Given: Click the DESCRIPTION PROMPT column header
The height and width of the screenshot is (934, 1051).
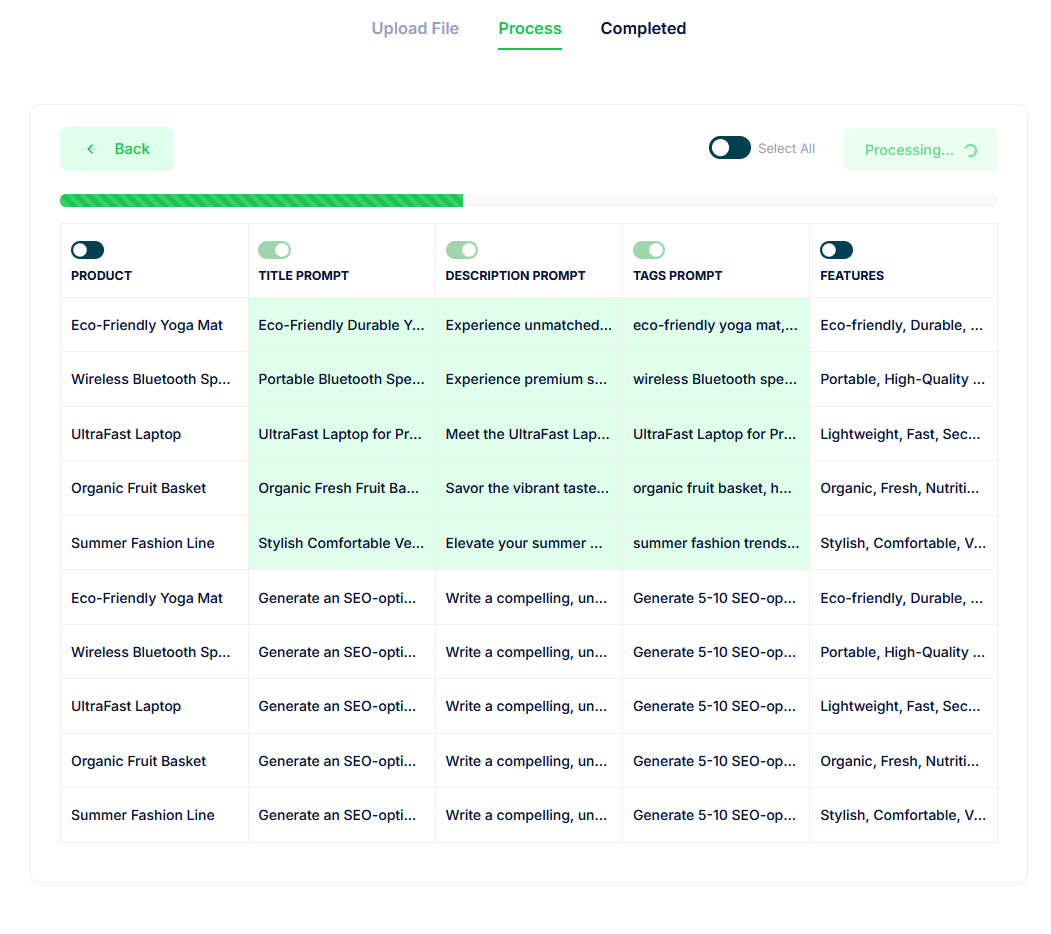Looking at the screenshot, I should click(515, 276).
